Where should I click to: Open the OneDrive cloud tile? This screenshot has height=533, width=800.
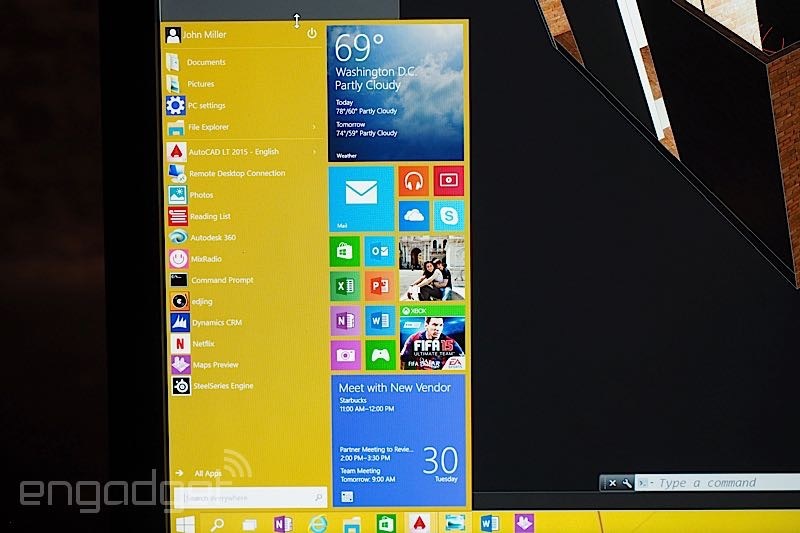414,216
